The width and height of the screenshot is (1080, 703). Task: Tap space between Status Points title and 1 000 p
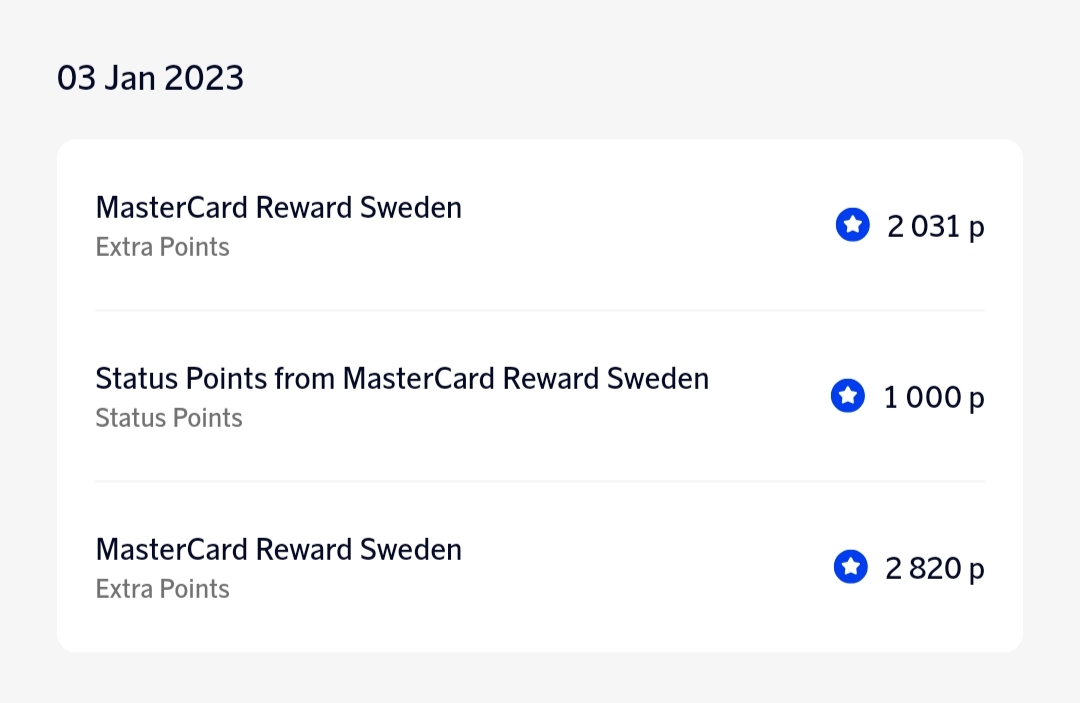point(770,398)
